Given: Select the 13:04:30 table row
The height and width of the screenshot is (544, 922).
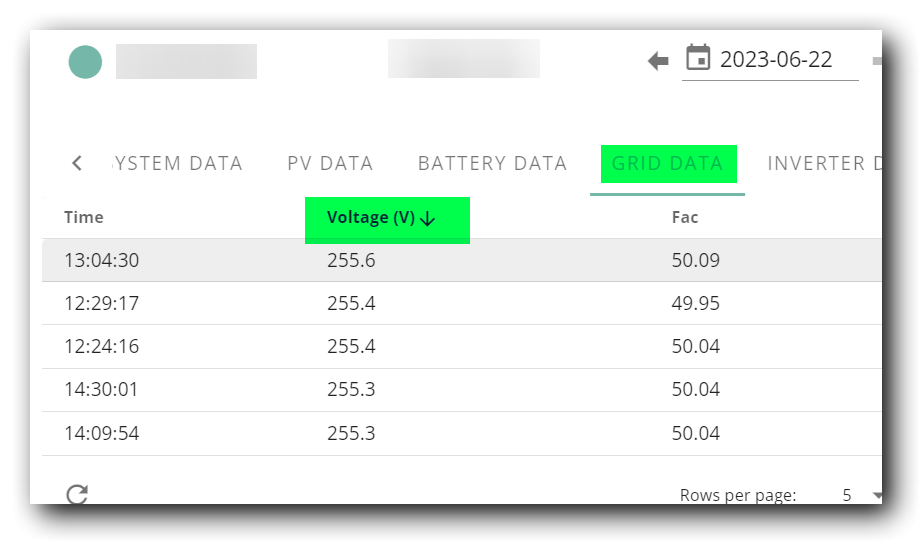Looking at the screenshot, I should coord(462,260).
